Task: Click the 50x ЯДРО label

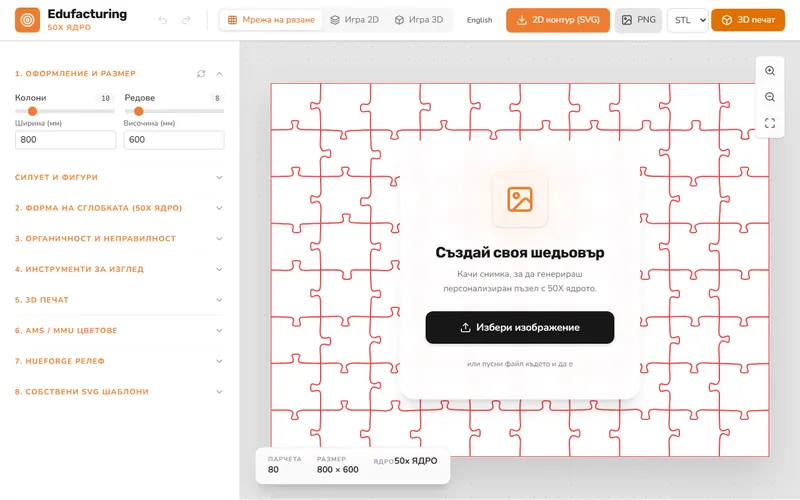Action: click(416, 461)
